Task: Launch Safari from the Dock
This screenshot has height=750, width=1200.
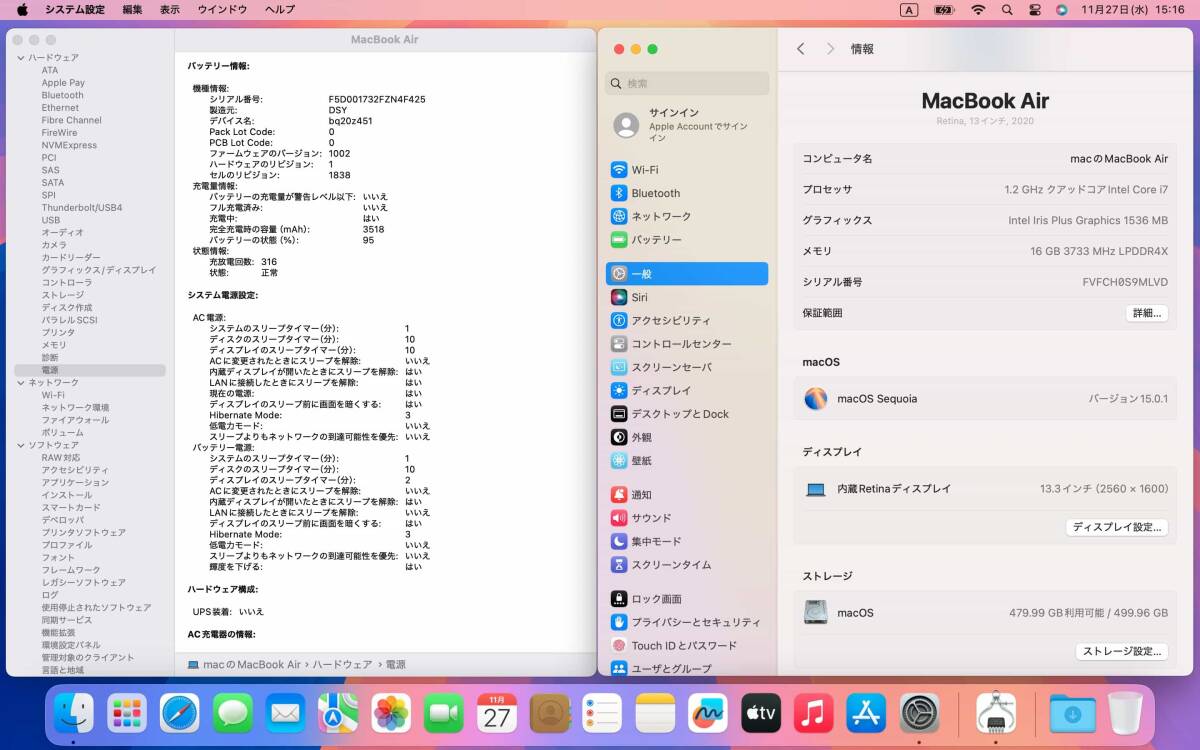Action: pyautogui.click(x=180, y=713)
